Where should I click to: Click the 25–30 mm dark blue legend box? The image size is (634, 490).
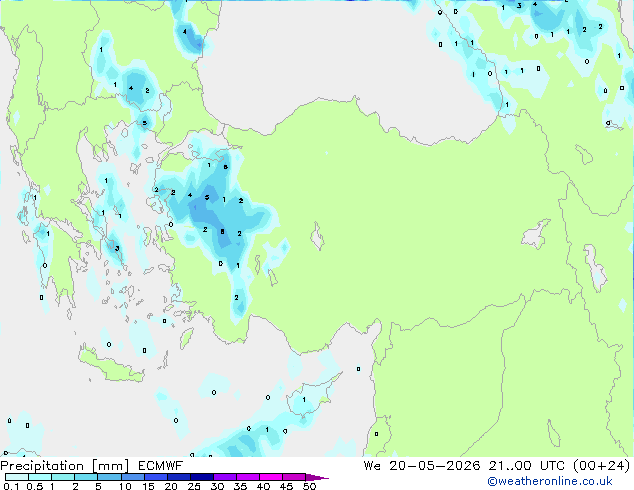point(201,477)
